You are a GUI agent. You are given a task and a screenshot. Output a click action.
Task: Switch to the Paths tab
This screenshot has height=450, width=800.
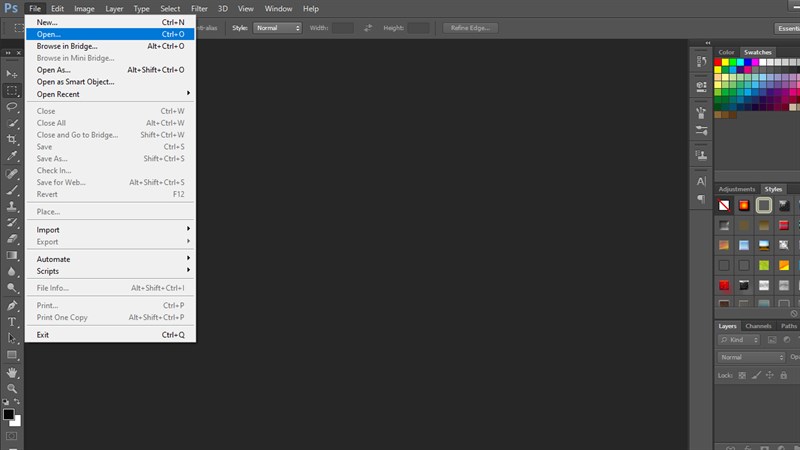[x=788, y=326]
